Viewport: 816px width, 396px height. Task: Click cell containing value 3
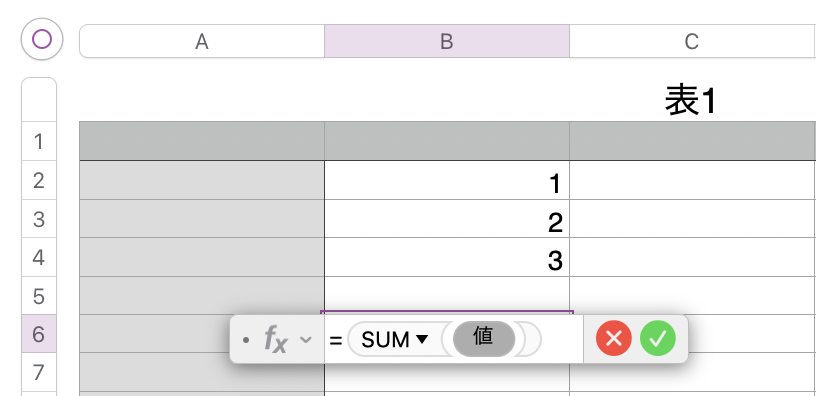[x=447, y=257]
